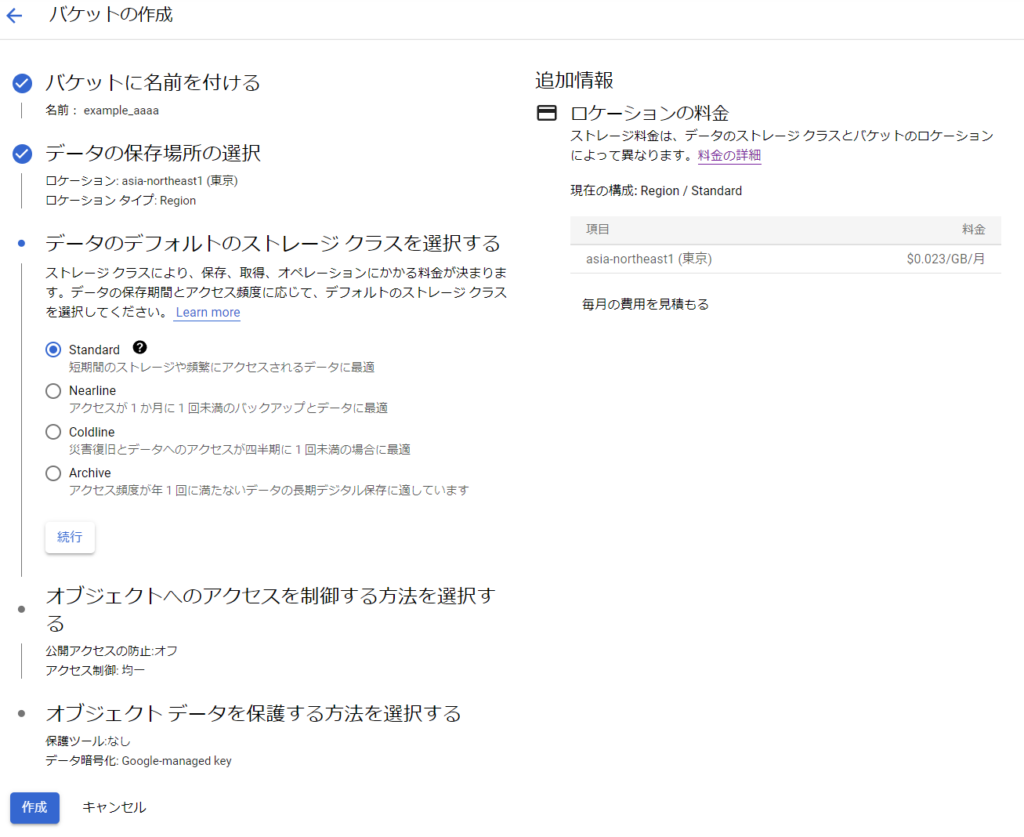
Task: Click the 続行 button
Action: 70,537
